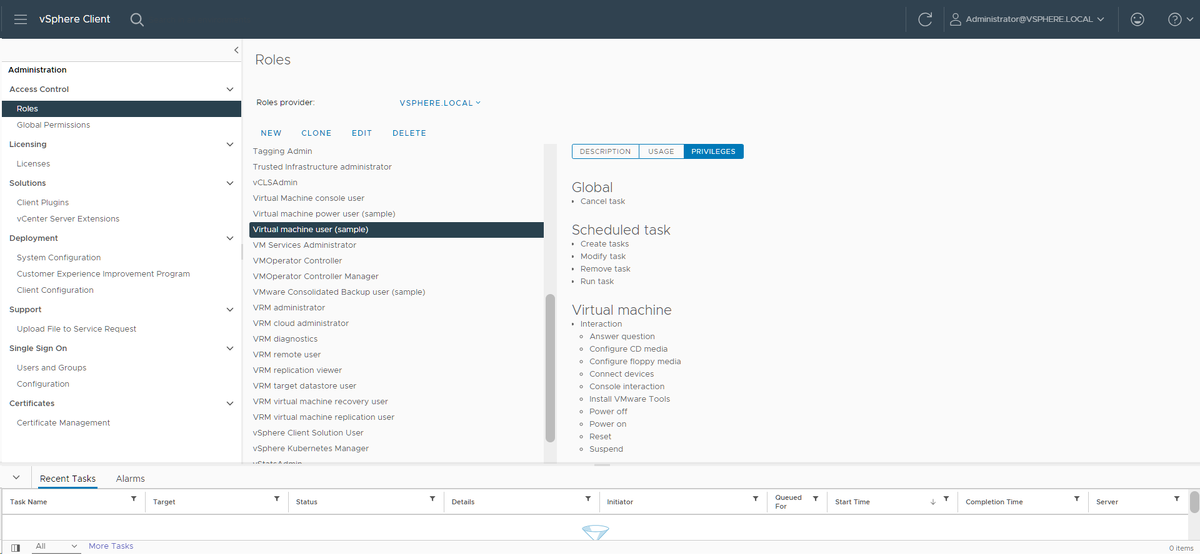The height and width of the screenshot is (555, 1200).
Task: Filter the Completion Time column
Action: [x=1076, y=499]
